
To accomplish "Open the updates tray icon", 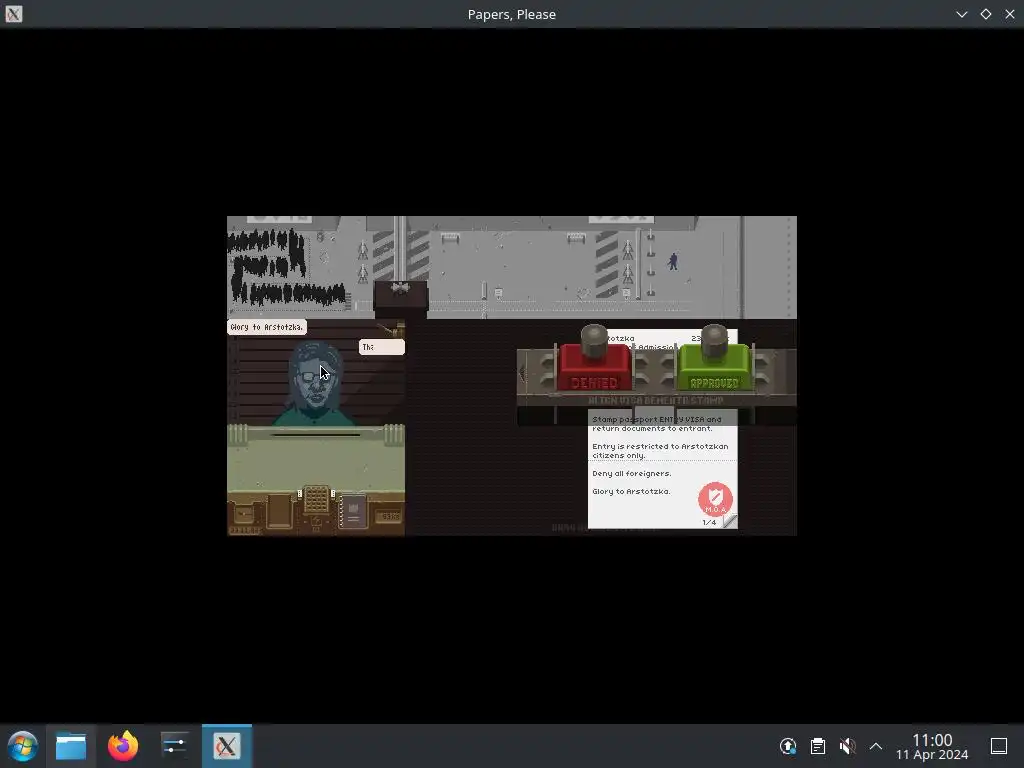I will pyautogui.click(x=788, y=746).
